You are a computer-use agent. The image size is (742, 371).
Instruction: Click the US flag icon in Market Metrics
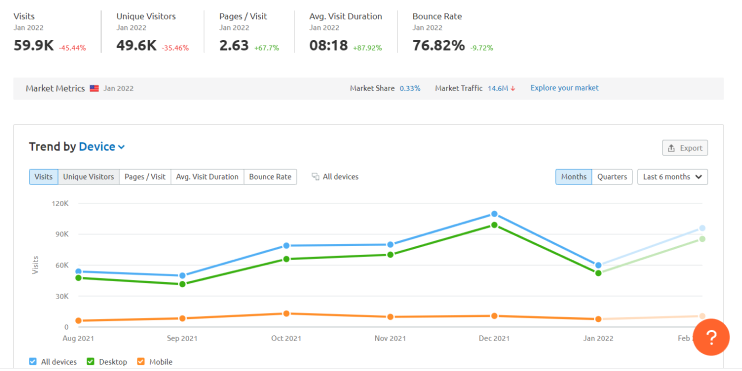[94, 88]
